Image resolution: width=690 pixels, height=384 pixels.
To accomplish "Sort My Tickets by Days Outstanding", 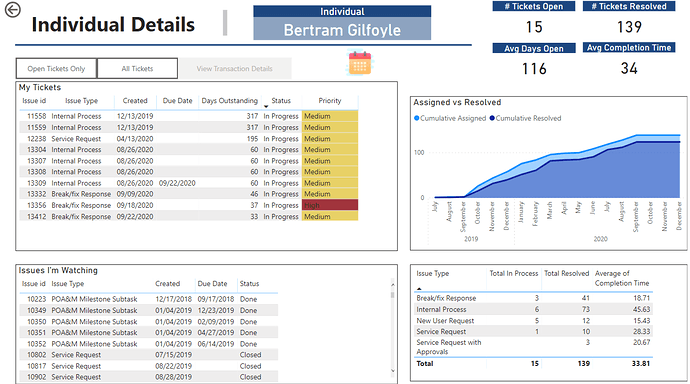I will [229, 101].
